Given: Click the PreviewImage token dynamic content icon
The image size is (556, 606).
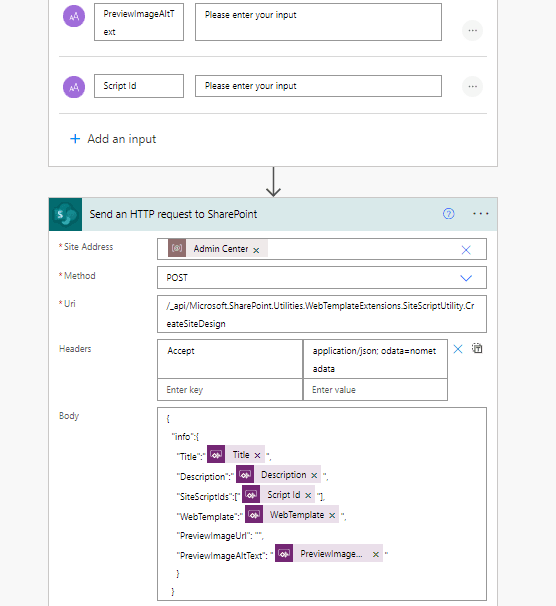Looking at the screenshot, I should pos(284,554).
